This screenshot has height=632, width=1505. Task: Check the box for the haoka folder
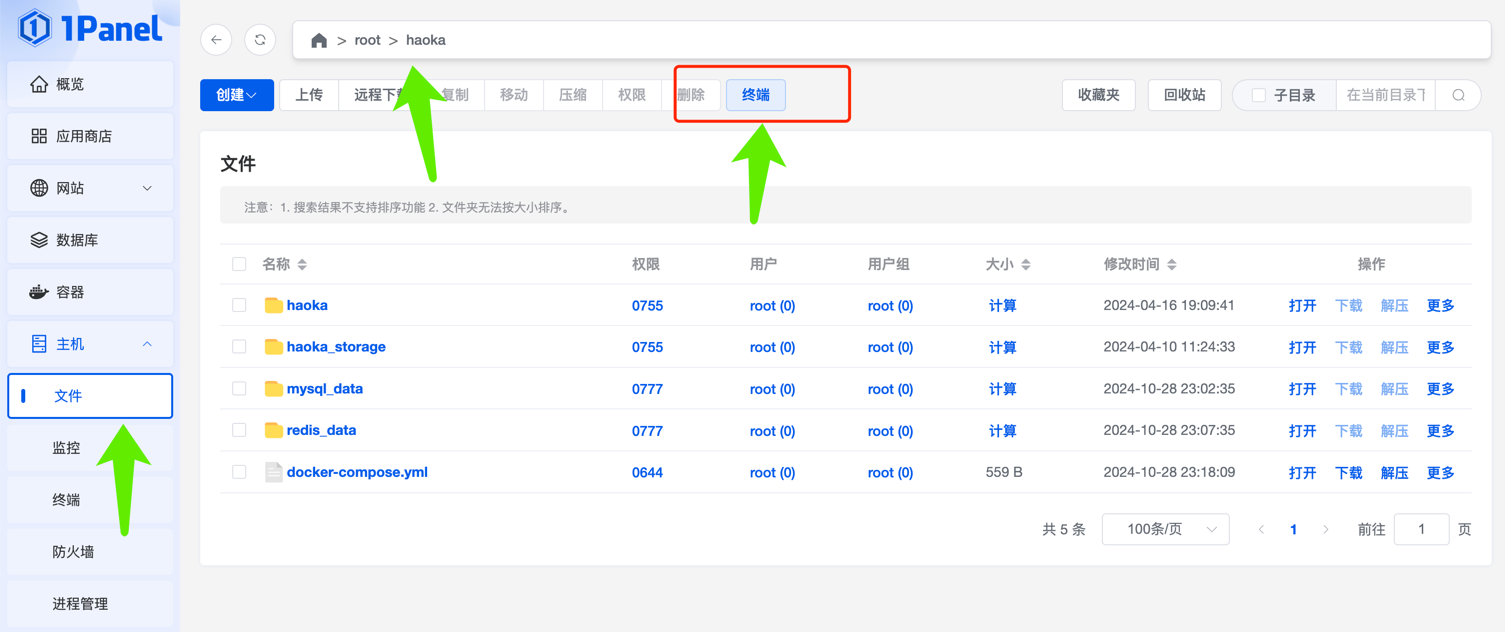tap(239, 305)
